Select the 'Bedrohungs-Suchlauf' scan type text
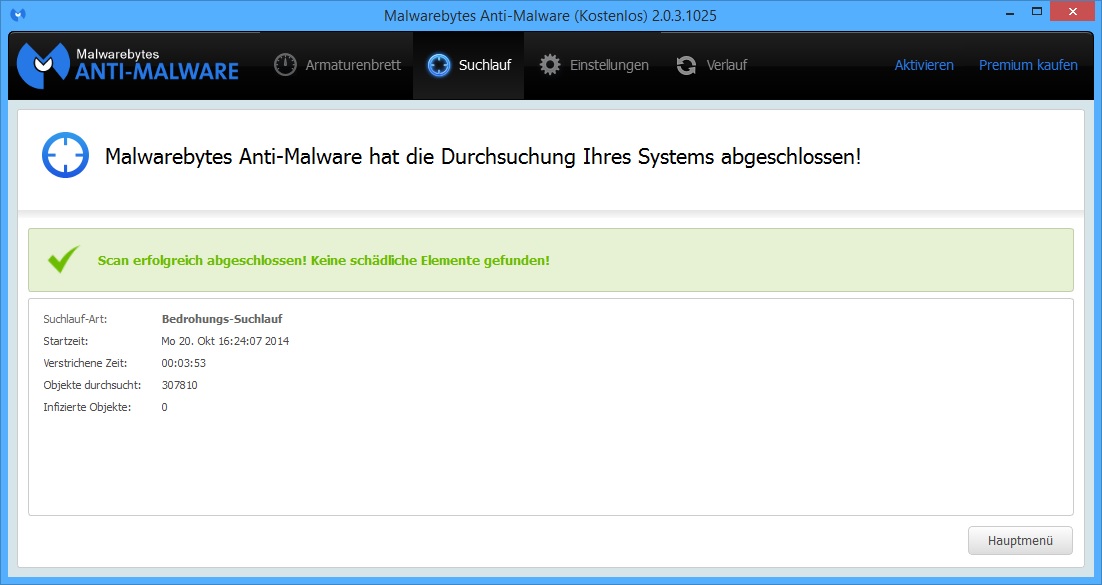The height and width of the screenshot is (585, 1102). point(222,319)
